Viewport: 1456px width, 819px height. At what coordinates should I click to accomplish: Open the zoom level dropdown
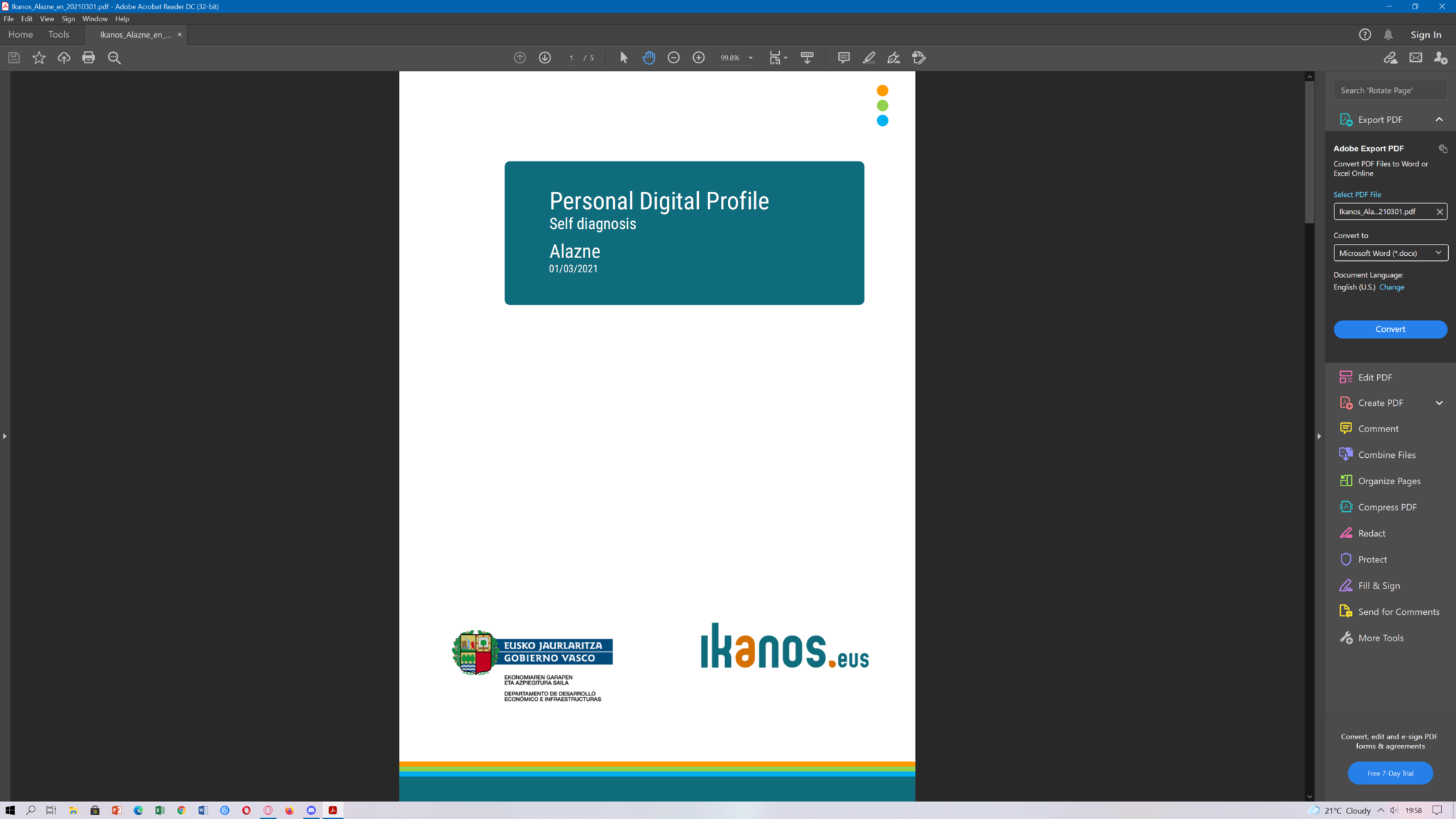pos(750,58)
